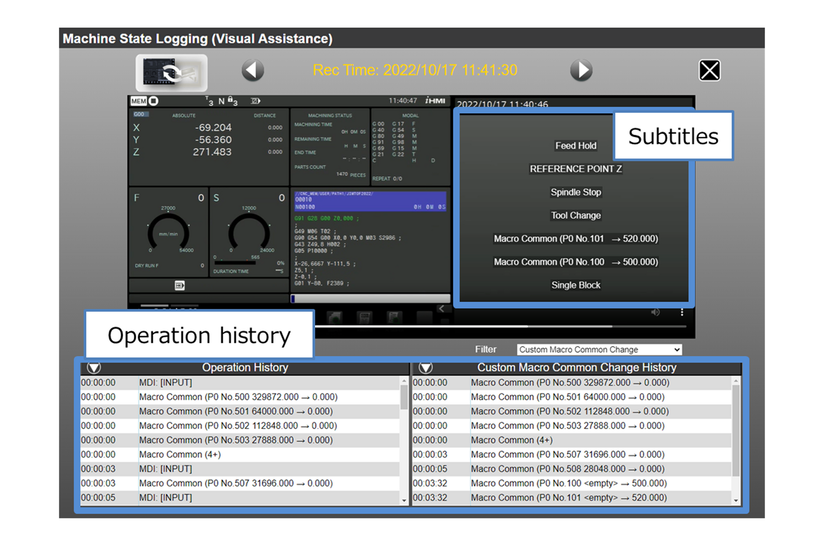Select the No.508 28048.000 macro history row
The width and height of the screenshot is (822, 540).
pos(570,468)
